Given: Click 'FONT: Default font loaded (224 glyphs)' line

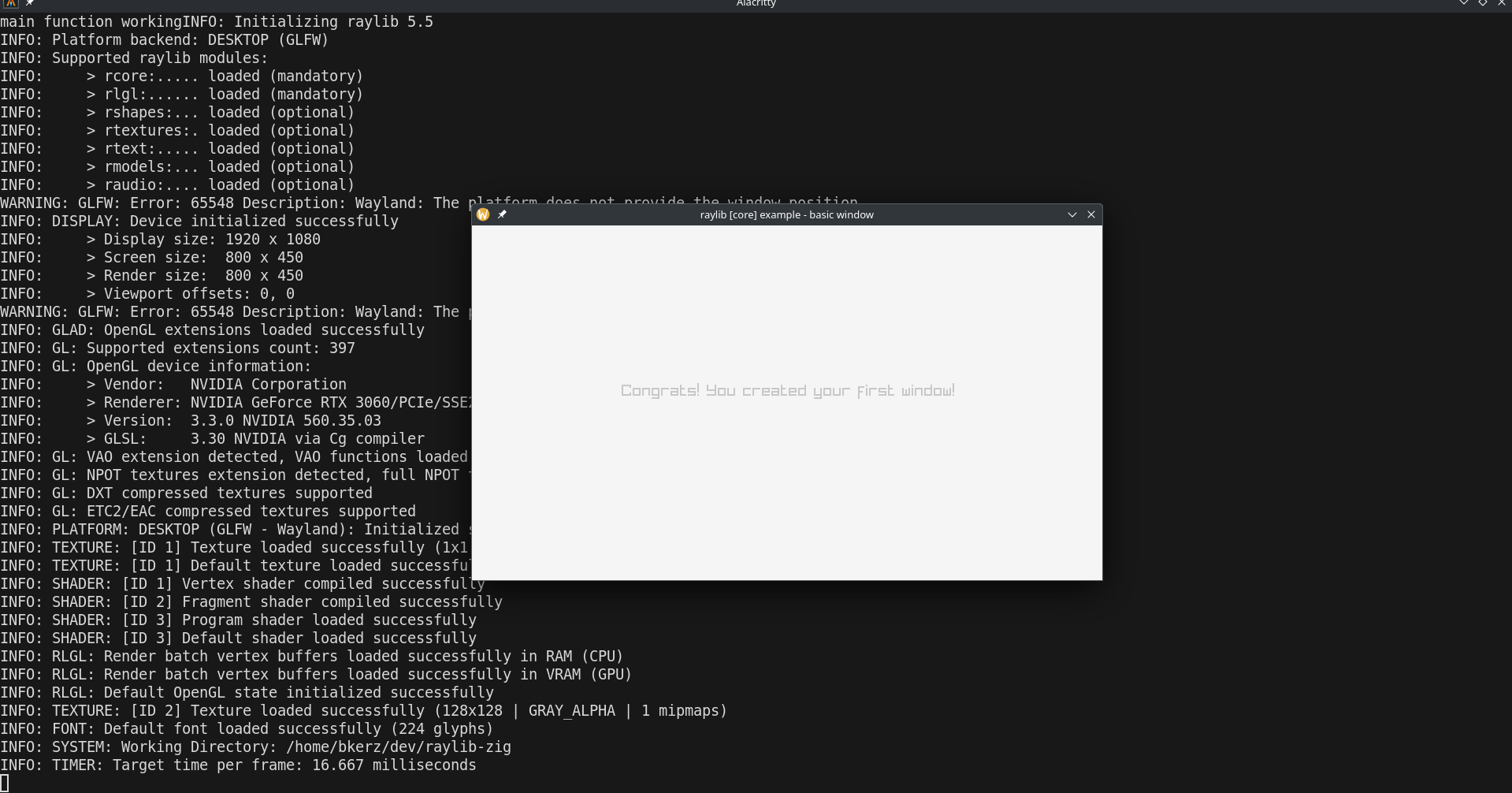Looking at the screenshot, I should point(247,729).
